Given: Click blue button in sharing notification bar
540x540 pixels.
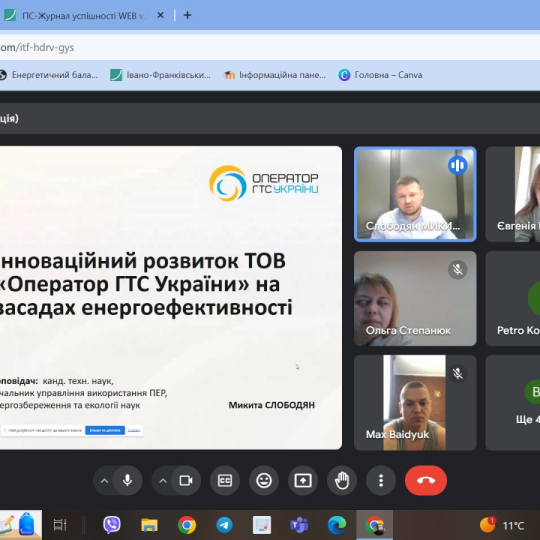Looking at the screenshot, I should point(105,430).
